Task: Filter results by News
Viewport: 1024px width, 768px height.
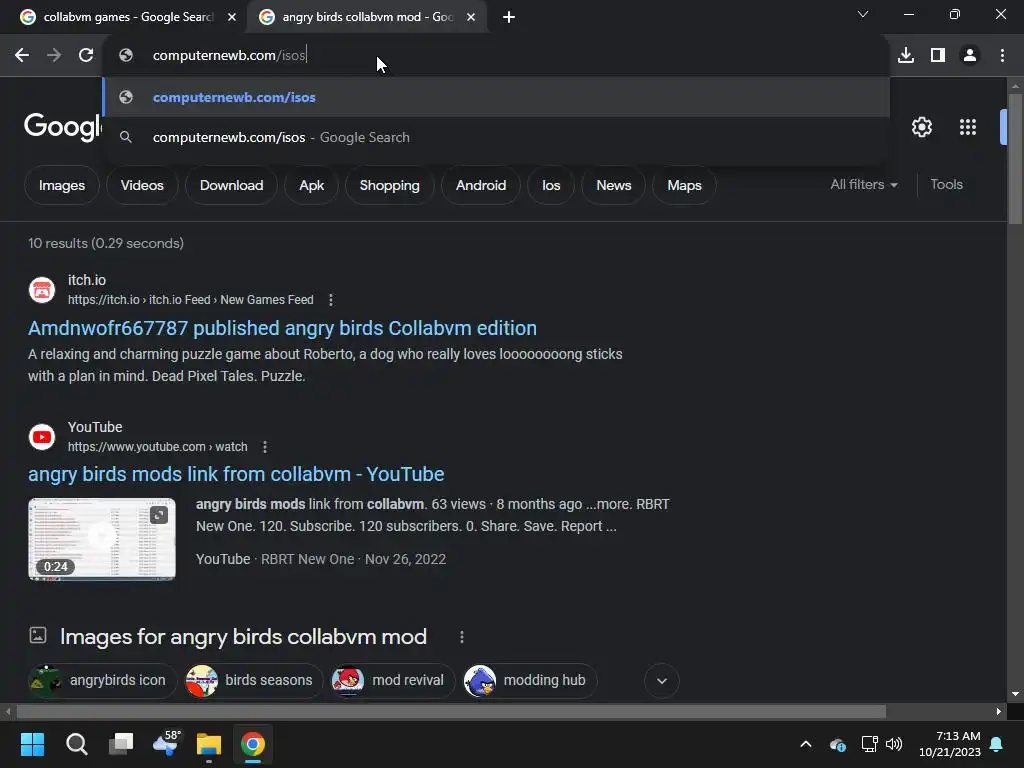Action: 613,185
